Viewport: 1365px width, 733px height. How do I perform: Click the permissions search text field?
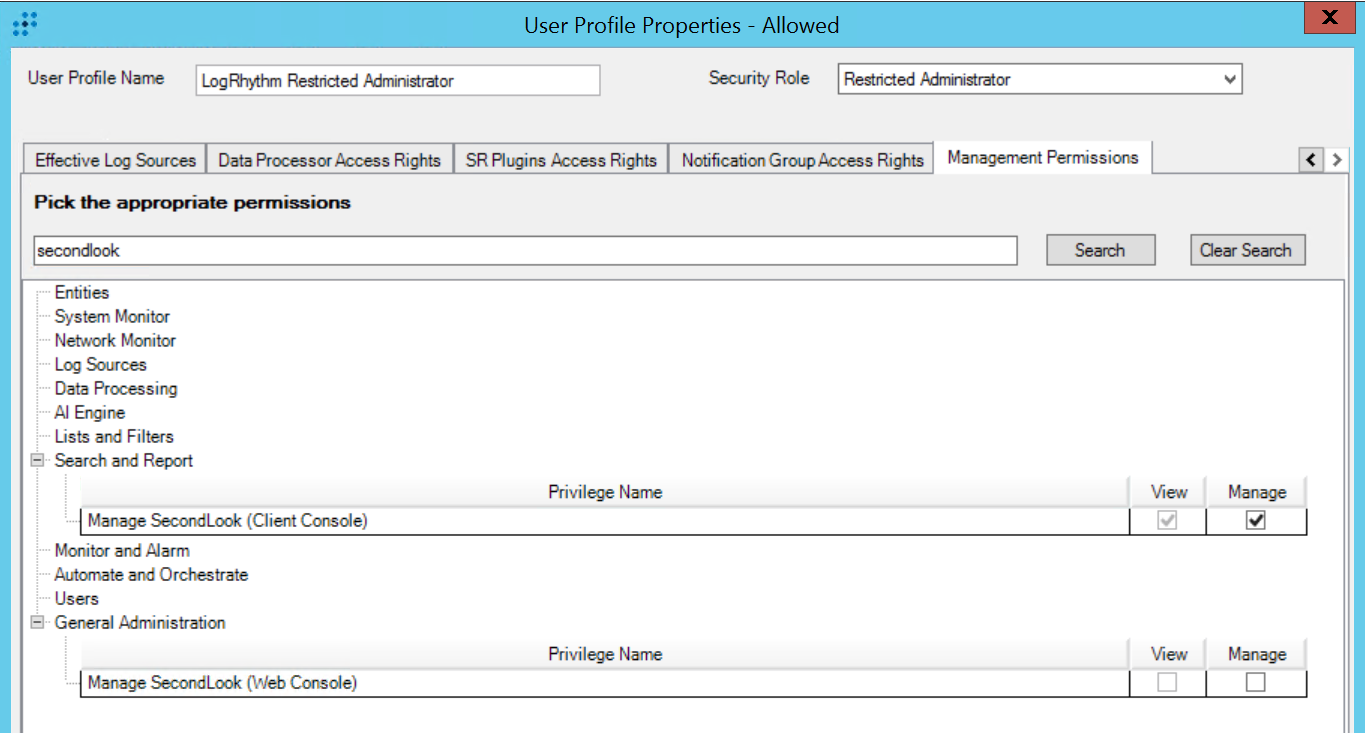[524, 251]
